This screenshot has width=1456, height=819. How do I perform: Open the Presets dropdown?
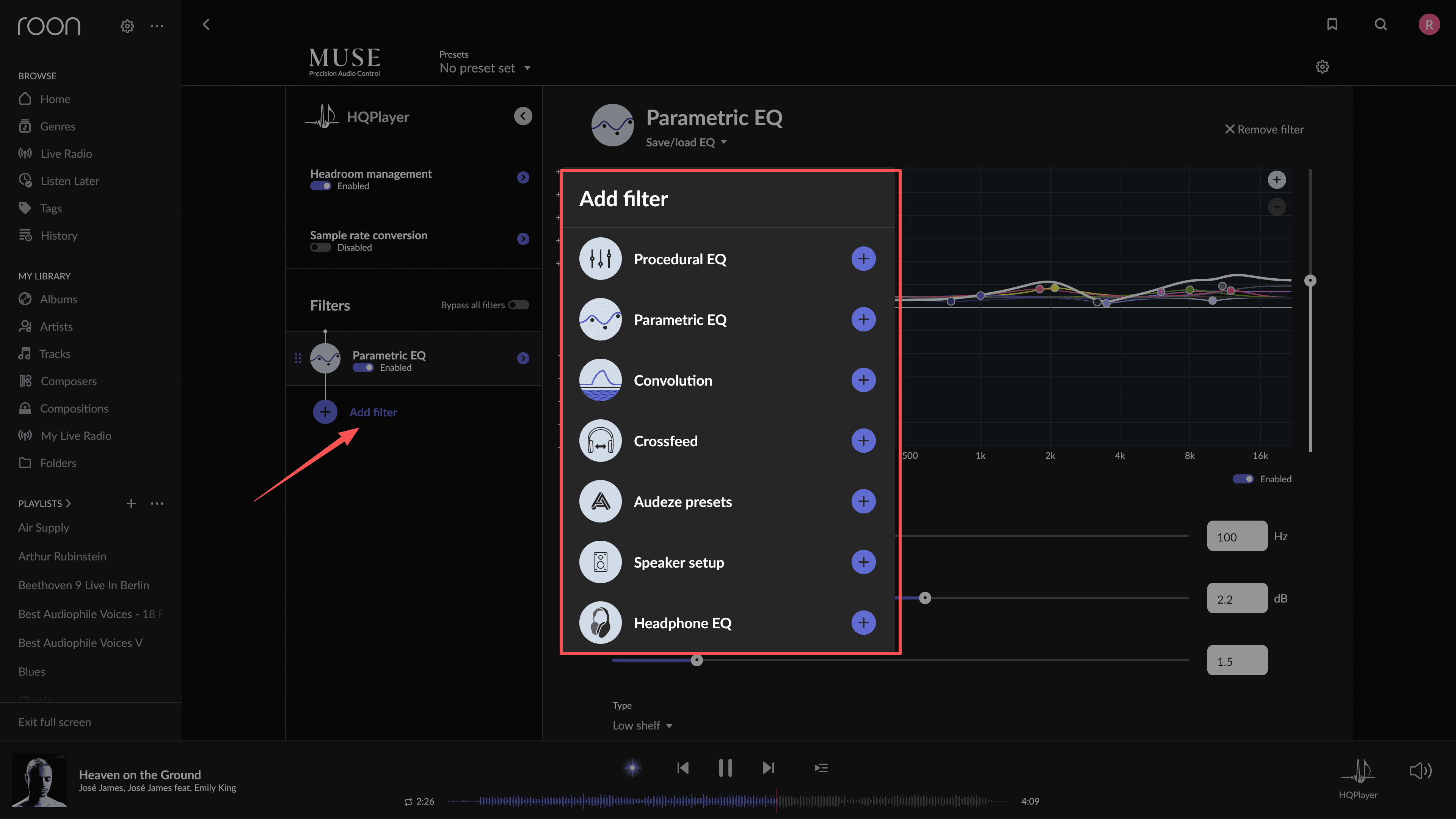[485, 68]
